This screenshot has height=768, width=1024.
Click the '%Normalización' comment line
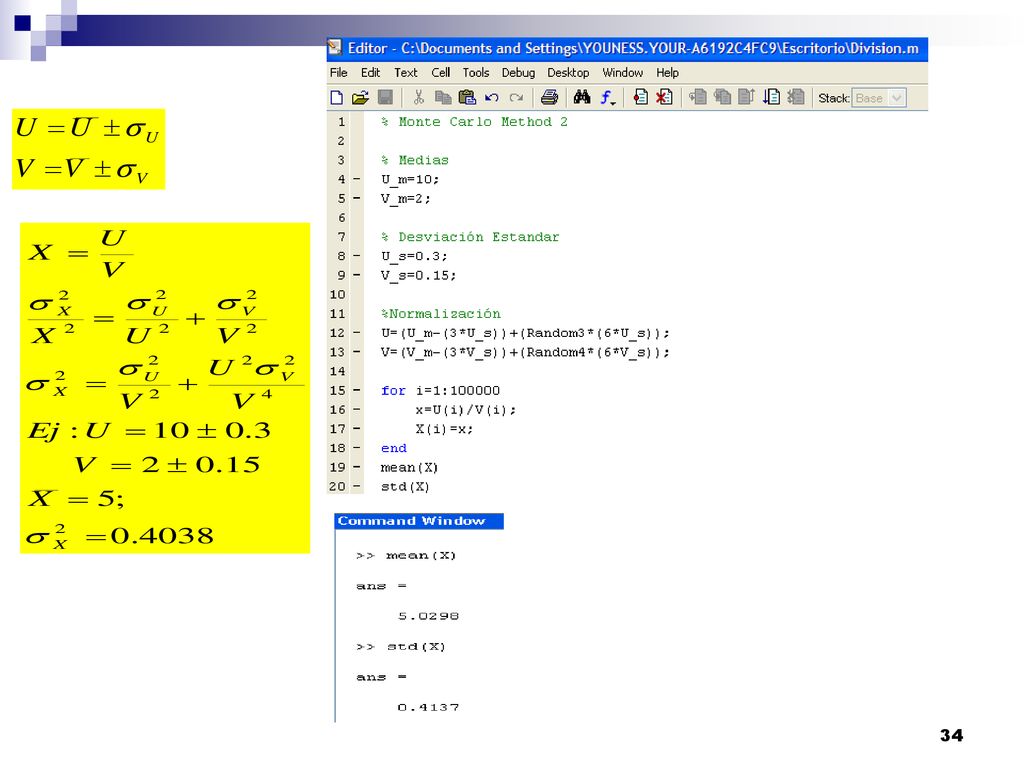tap(441, 313)
